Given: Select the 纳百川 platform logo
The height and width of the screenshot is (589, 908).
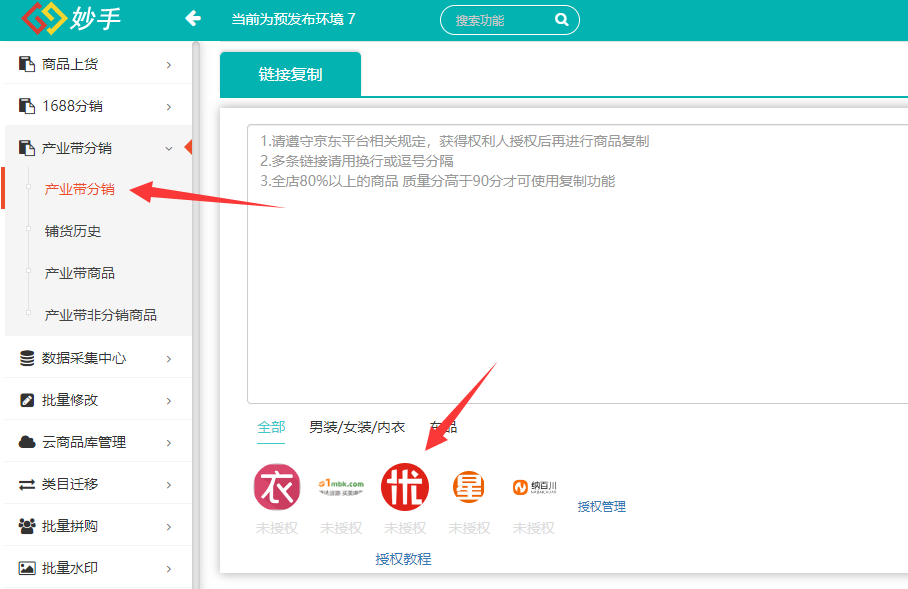Looking at the screenshot, I should tap(534, 487).
